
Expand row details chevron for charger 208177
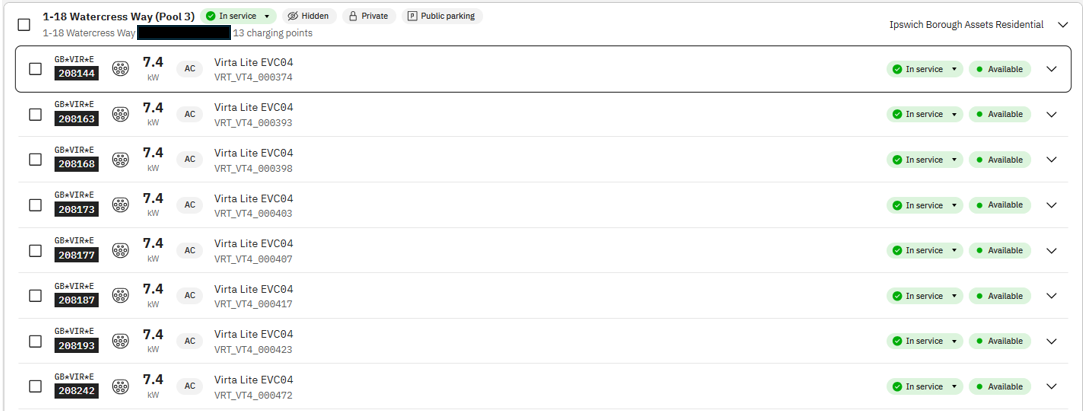pyautogui.click(x=1051, y=250)
